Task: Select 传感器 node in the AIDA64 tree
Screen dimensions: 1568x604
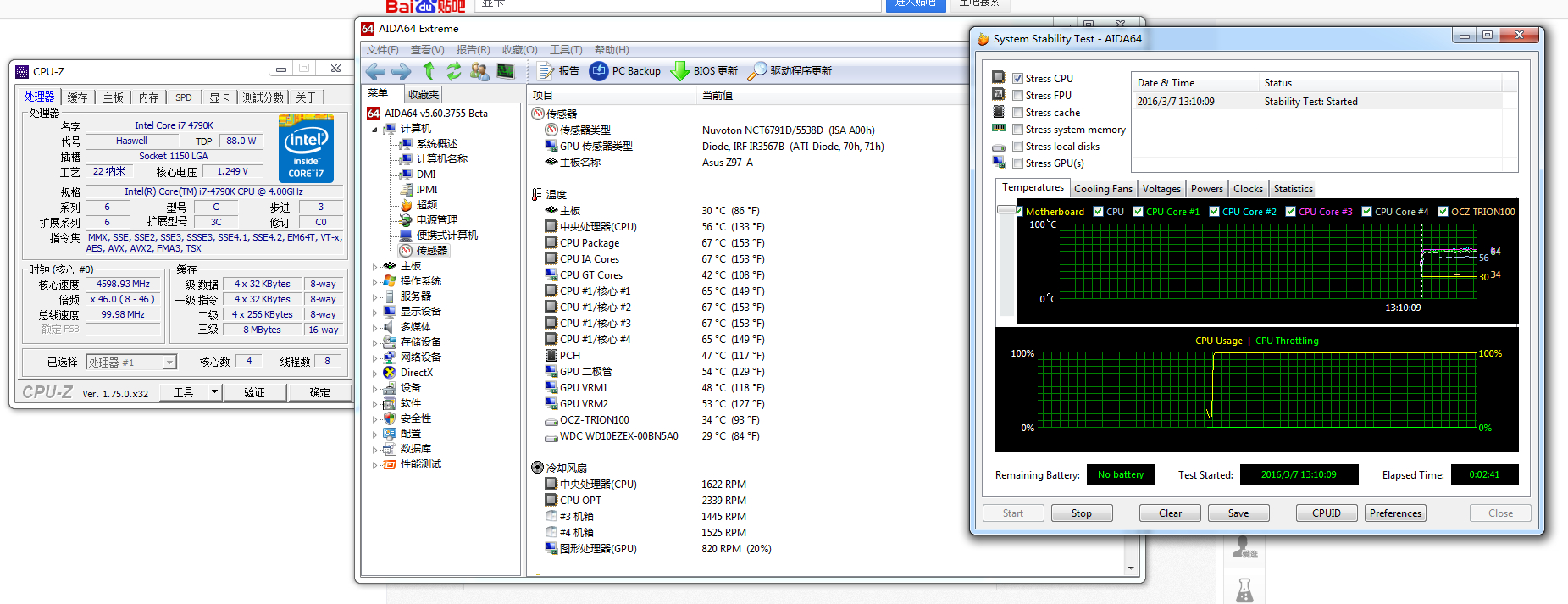Action: point(424,251)
